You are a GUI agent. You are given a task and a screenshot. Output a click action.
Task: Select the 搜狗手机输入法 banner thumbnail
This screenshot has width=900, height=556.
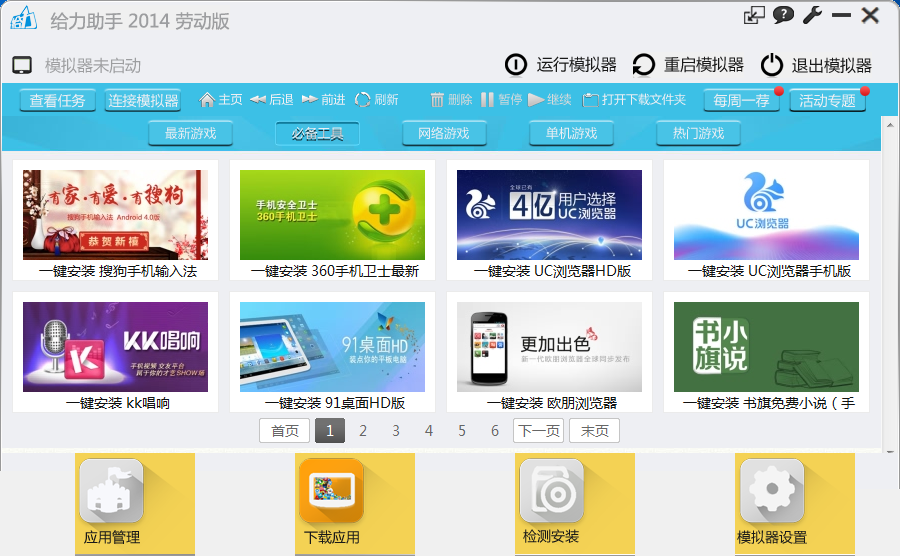point(115,215)
